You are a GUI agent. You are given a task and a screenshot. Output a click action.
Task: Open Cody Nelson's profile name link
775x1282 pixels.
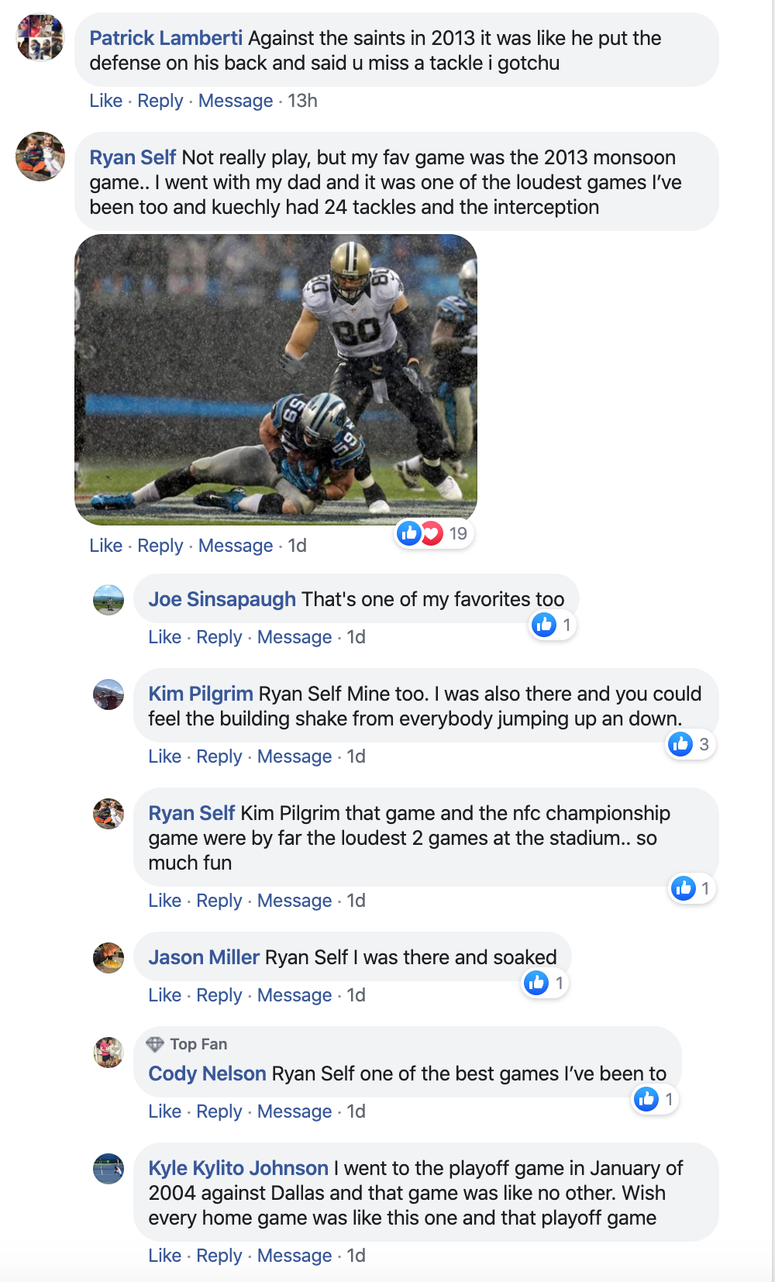pos(207,1074)
